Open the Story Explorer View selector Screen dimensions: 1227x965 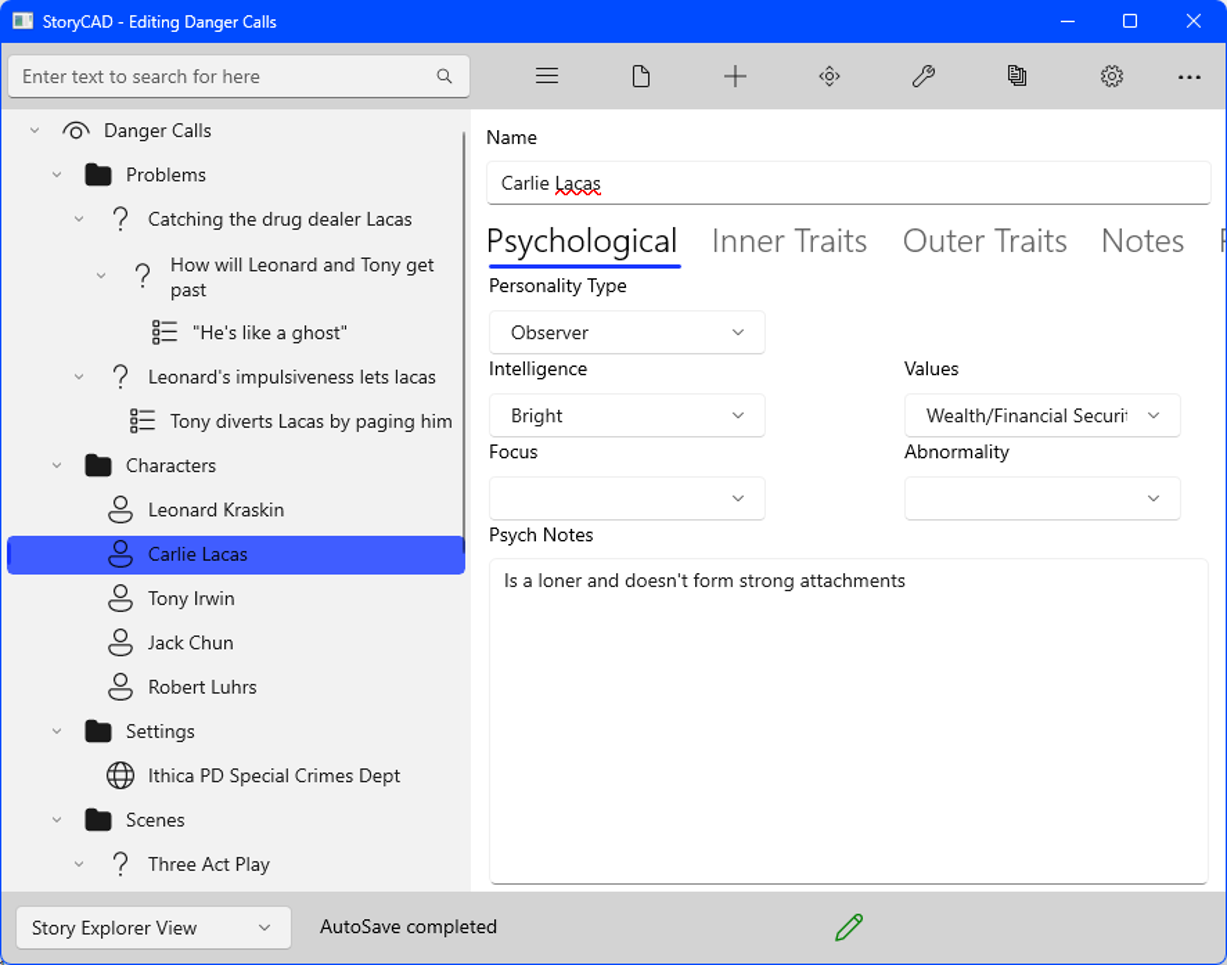click(x=153, y=928)
